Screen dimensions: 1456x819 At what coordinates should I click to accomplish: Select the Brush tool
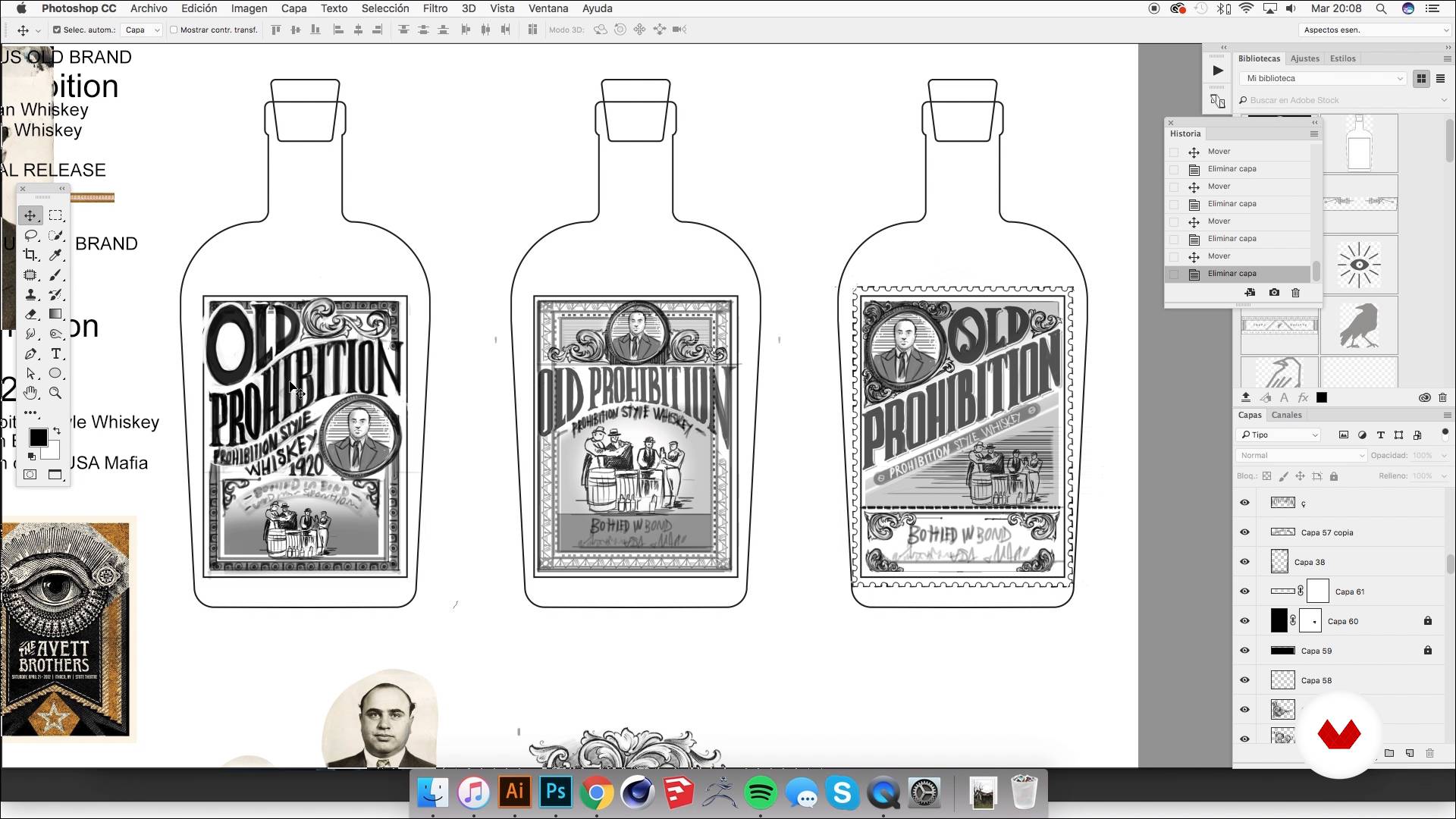(55, 275)
